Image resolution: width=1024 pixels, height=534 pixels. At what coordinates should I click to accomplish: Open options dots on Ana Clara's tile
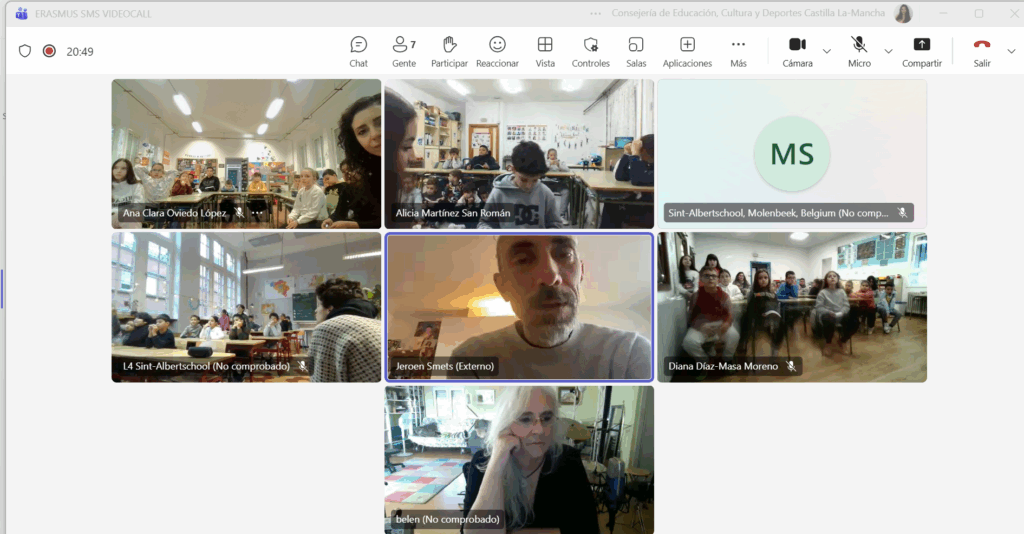tap(257, 213)
